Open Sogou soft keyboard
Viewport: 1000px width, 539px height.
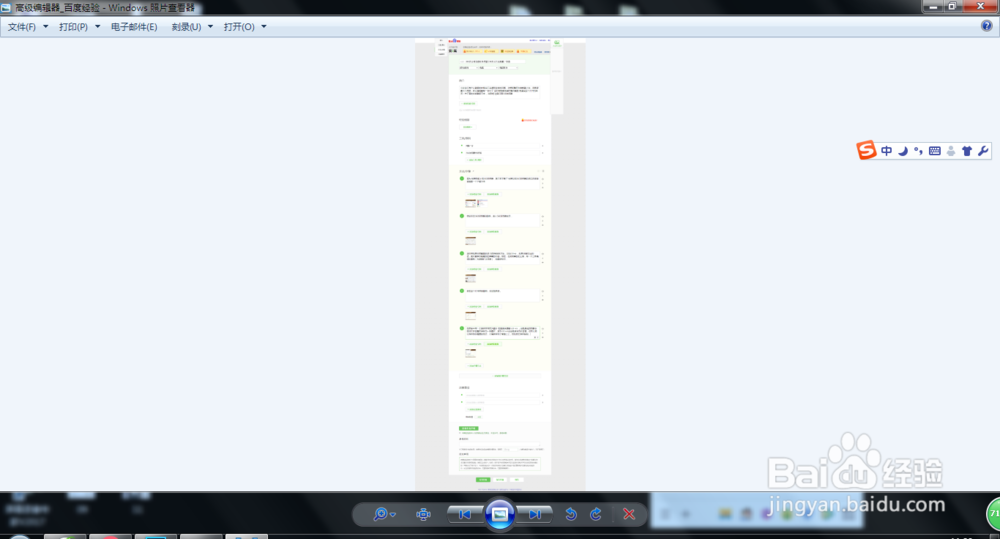click(x=935, y=151)
